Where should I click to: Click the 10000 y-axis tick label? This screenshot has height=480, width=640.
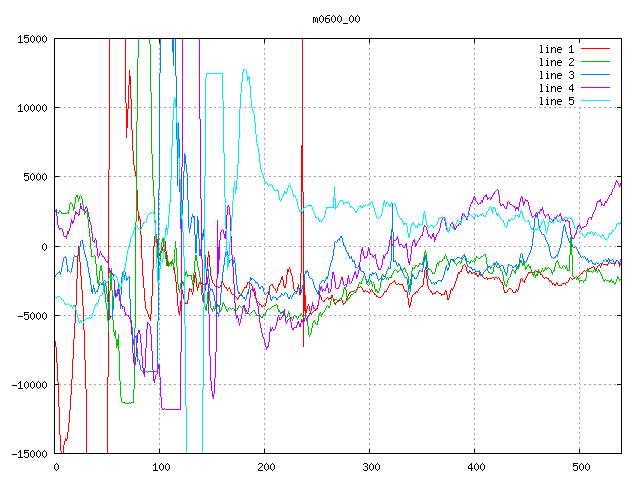(x=32, y=108)
